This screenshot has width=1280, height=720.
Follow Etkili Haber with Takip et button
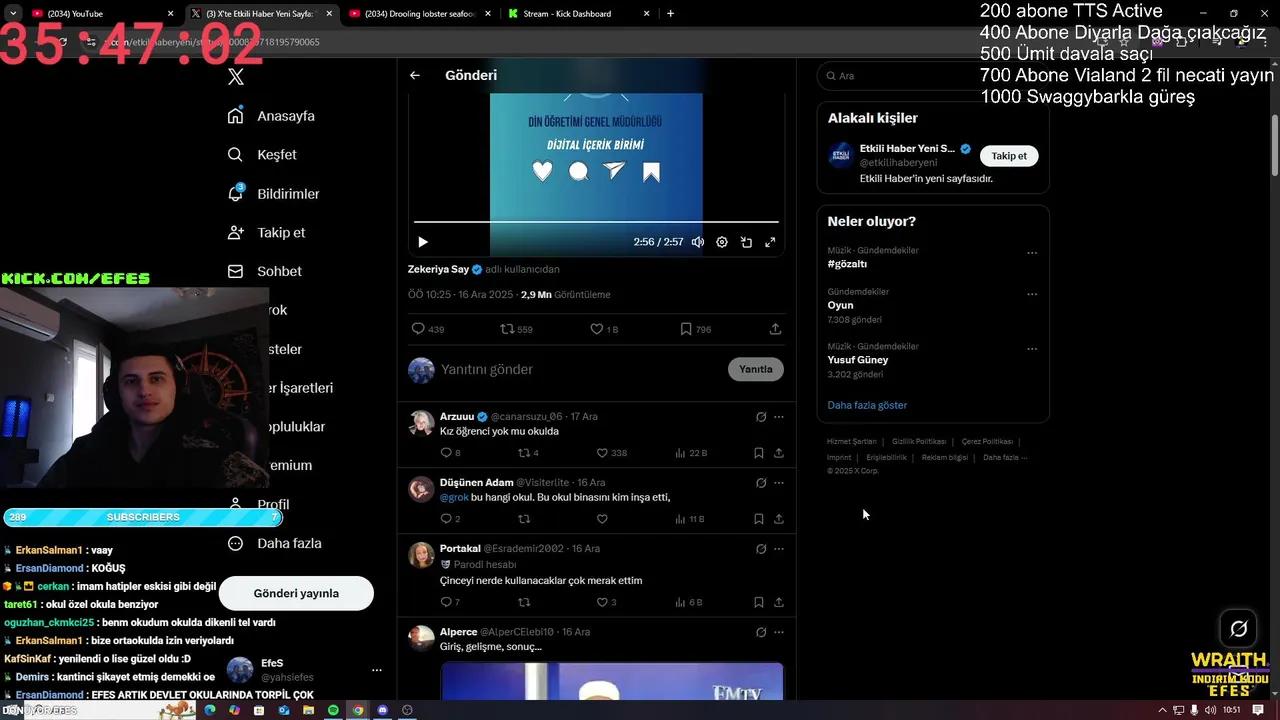click(x=1008, y=156)
